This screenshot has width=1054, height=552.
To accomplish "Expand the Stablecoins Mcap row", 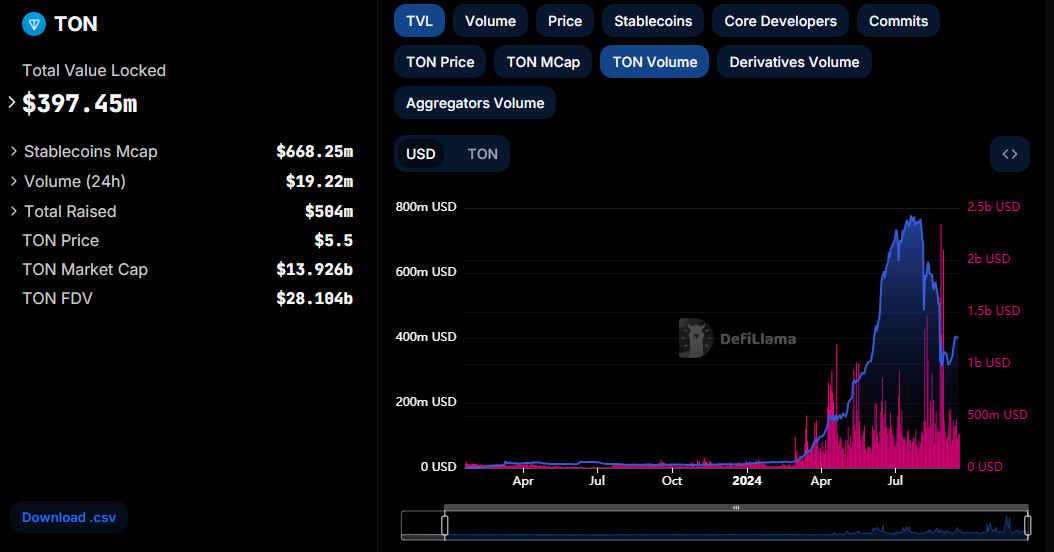I will pyautogui.click(x=14, y=151).
